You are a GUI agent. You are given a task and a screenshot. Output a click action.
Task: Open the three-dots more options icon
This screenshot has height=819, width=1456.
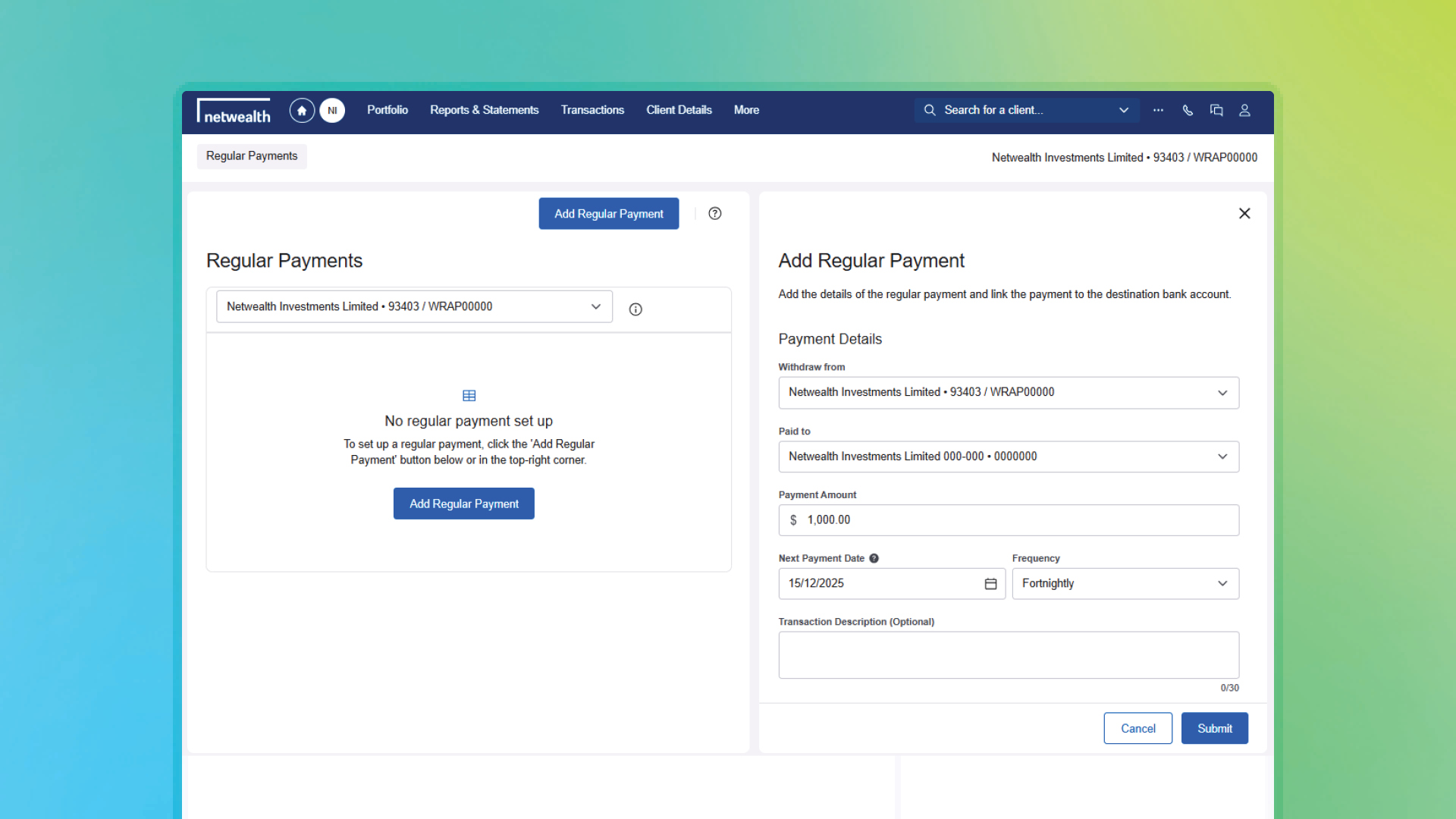point(1158,111)
